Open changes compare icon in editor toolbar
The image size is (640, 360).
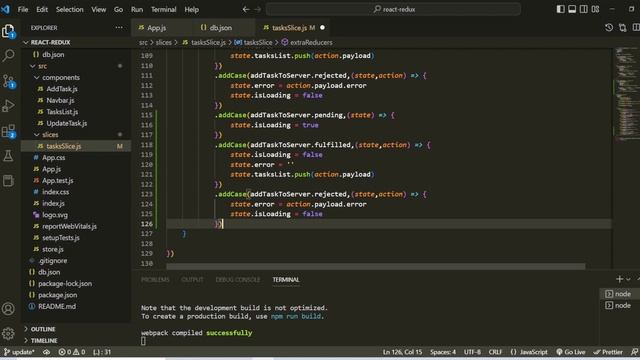tap(622, 27)
